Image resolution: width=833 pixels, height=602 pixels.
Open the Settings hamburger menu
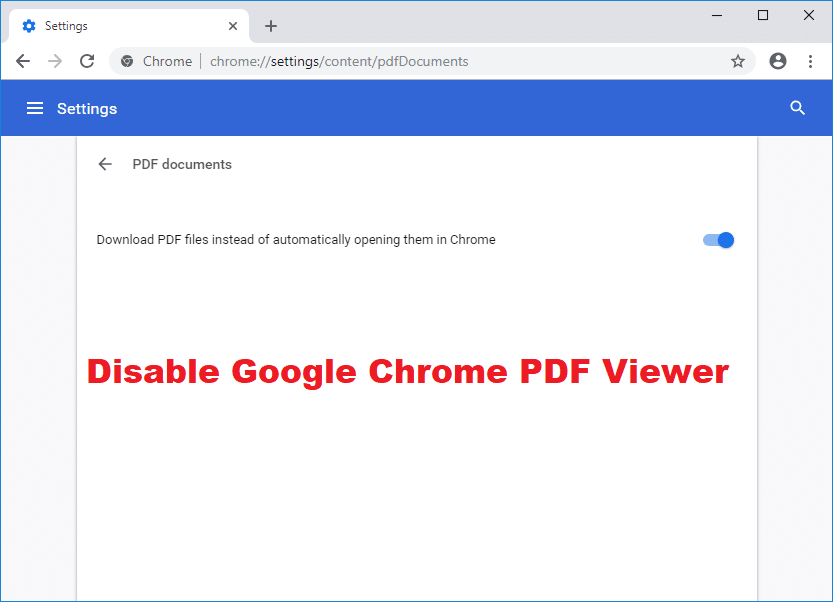point(35,108)
